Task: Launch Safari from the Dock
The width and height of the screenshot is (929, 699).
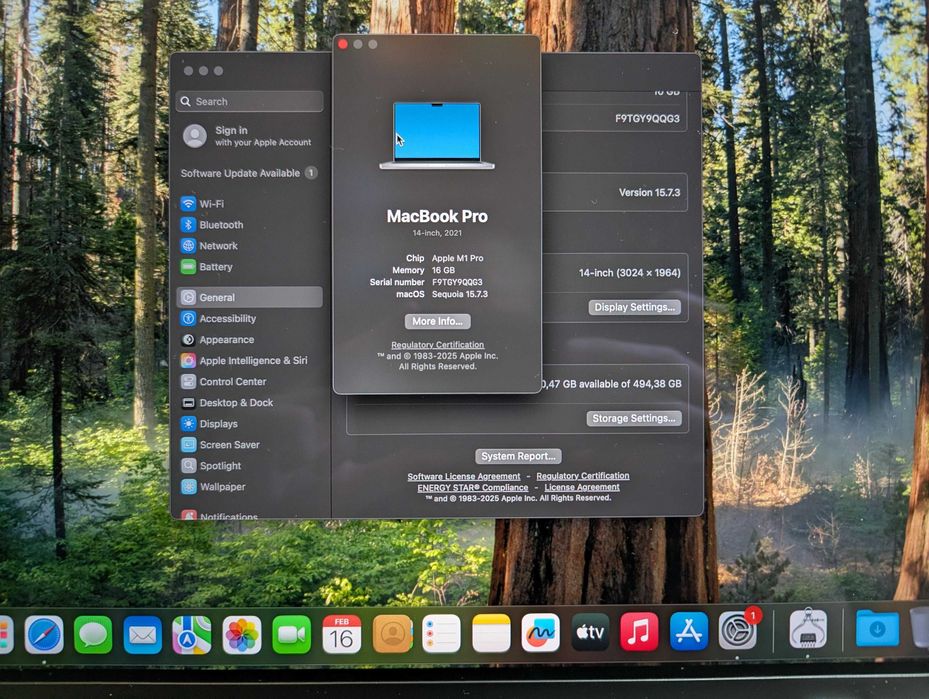Action: click(x=44, y=634)
